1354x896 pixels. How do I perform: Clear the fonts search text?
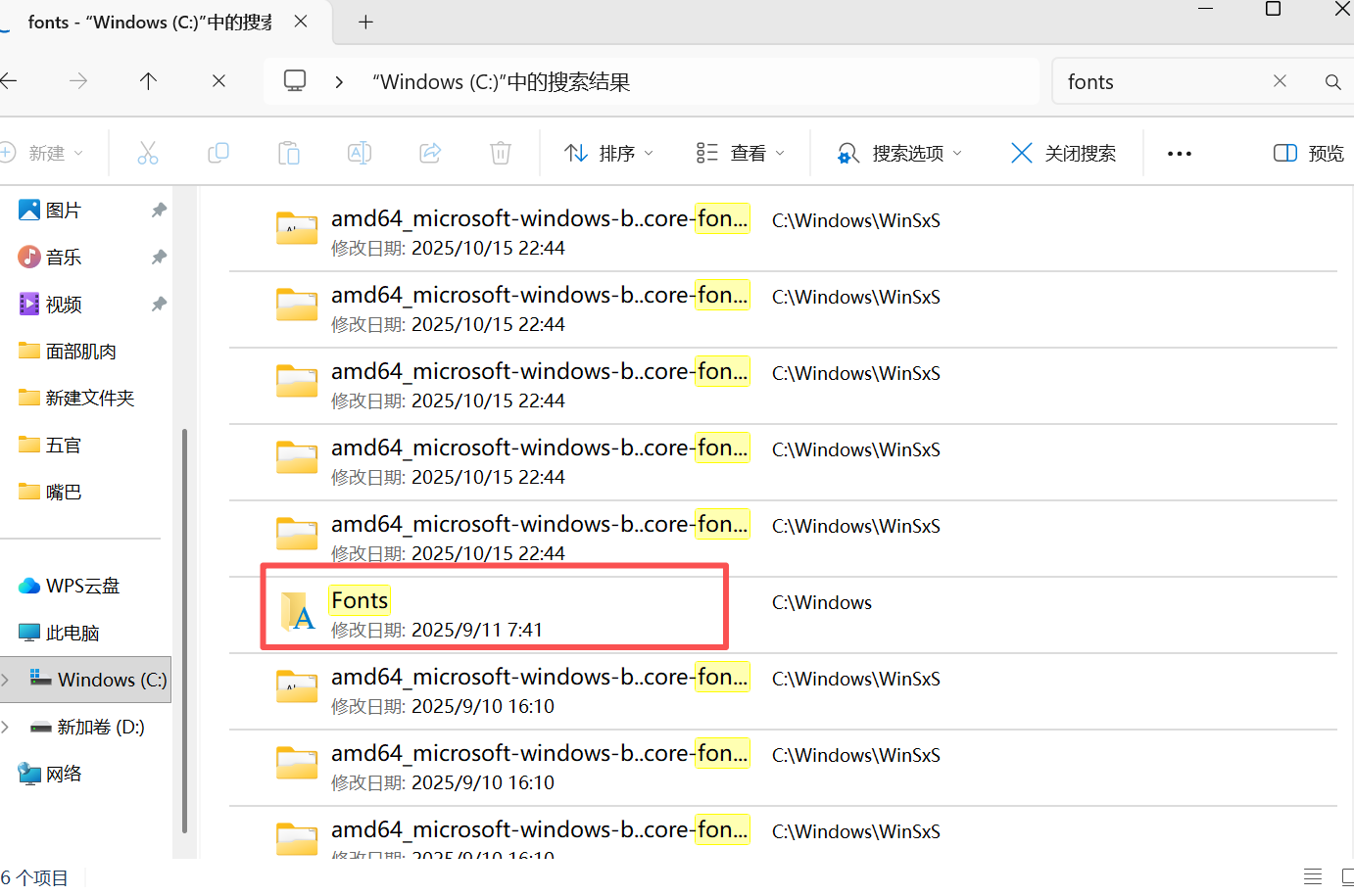coord(1280,81)
